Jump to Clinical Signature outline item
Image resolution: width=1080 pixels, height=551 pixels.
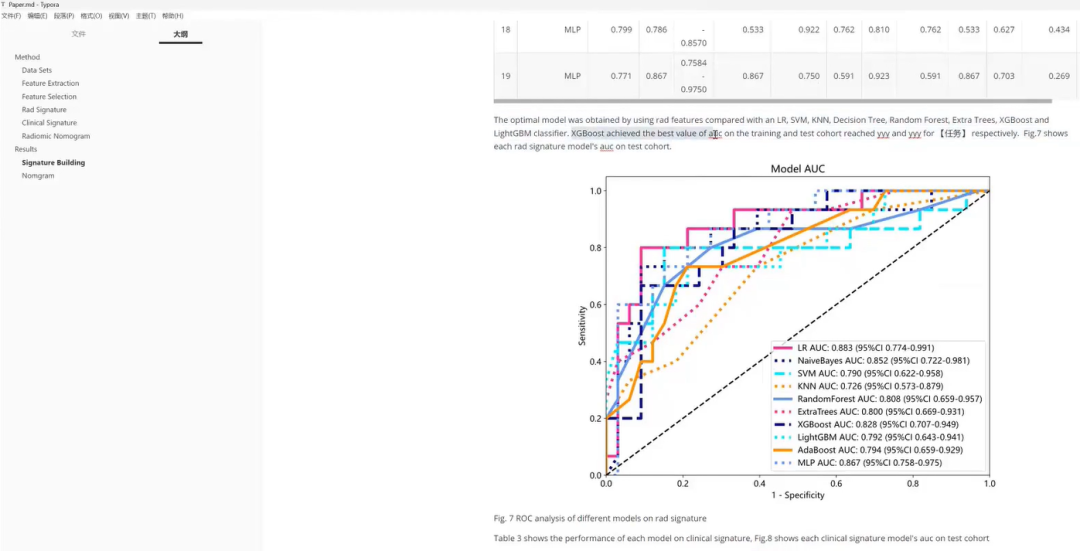pos(49,123)
